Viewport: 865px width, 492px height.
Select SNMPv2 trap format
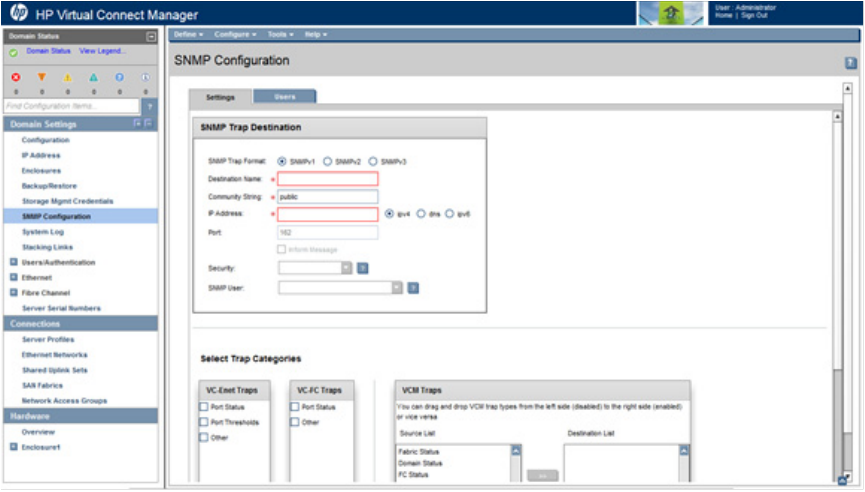(x=327, y=162)
